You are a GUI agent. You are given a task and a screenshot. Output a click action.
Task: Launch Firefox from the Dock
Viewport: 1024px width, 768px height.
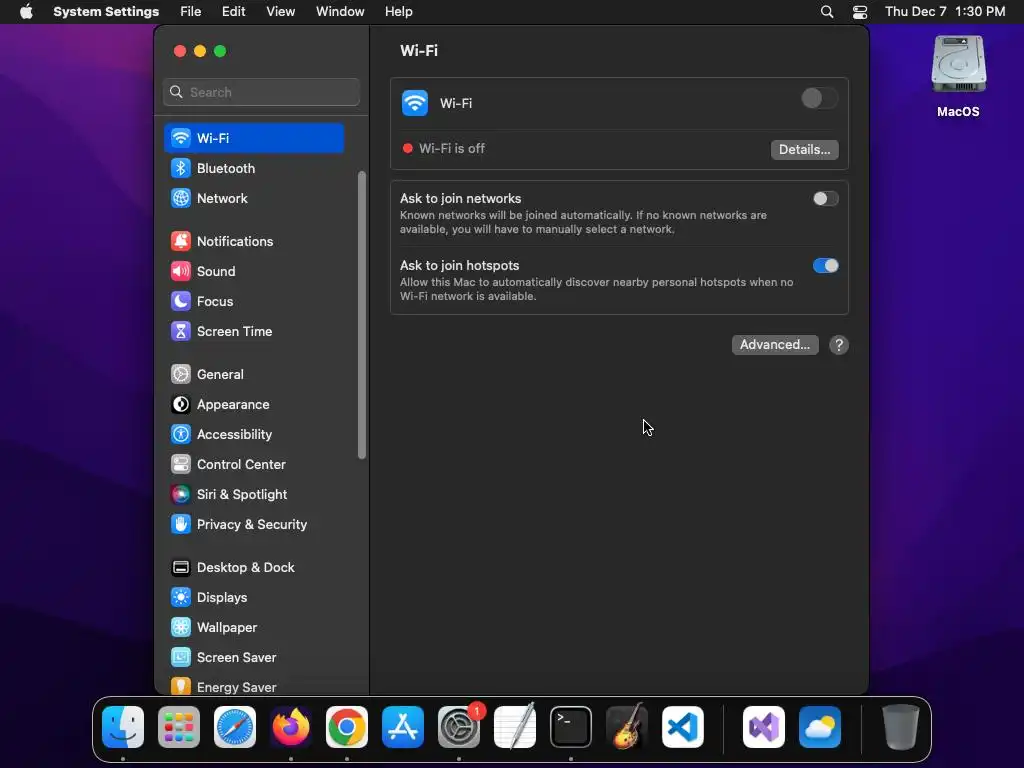pyautogui.click(x=291, y=727)
